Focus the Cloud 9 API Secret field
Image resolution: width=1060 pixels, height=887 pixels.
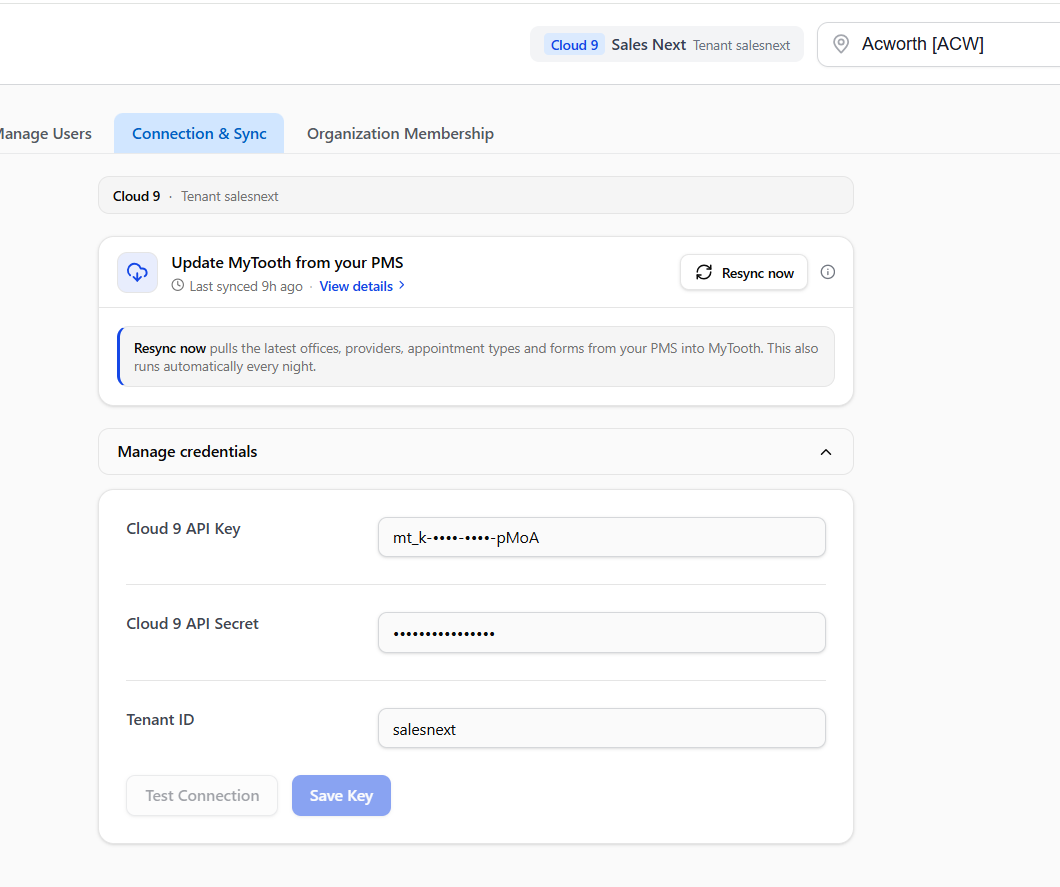point(602,633)
